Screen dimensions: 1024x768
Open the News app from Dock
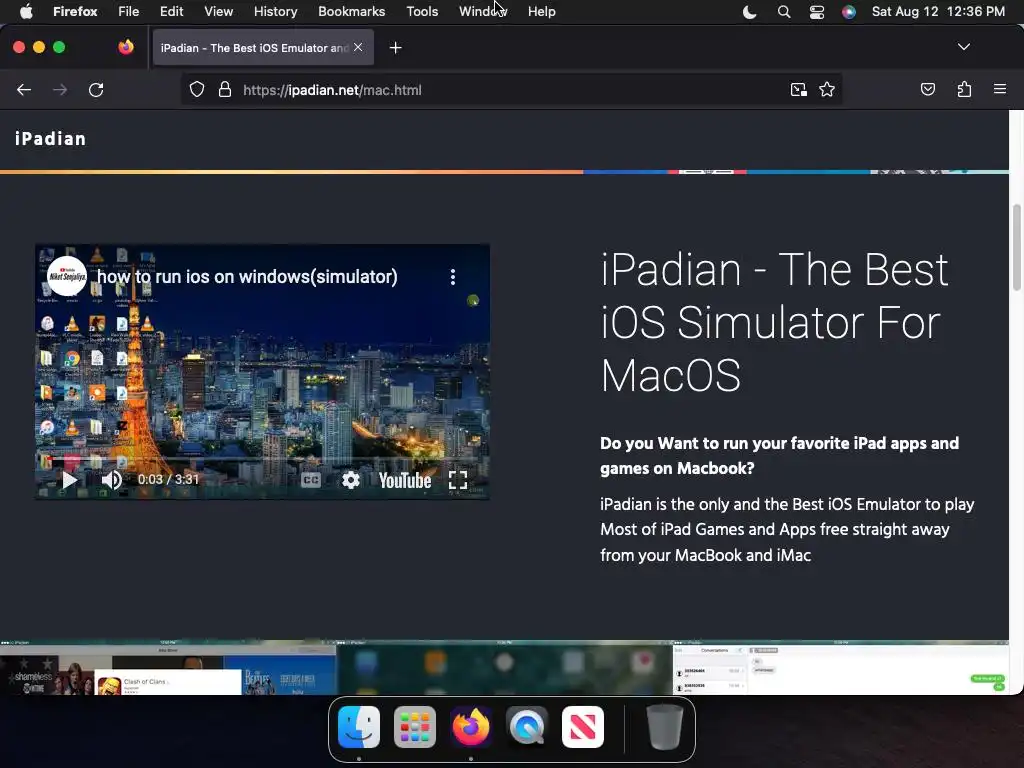coord(583,727)
